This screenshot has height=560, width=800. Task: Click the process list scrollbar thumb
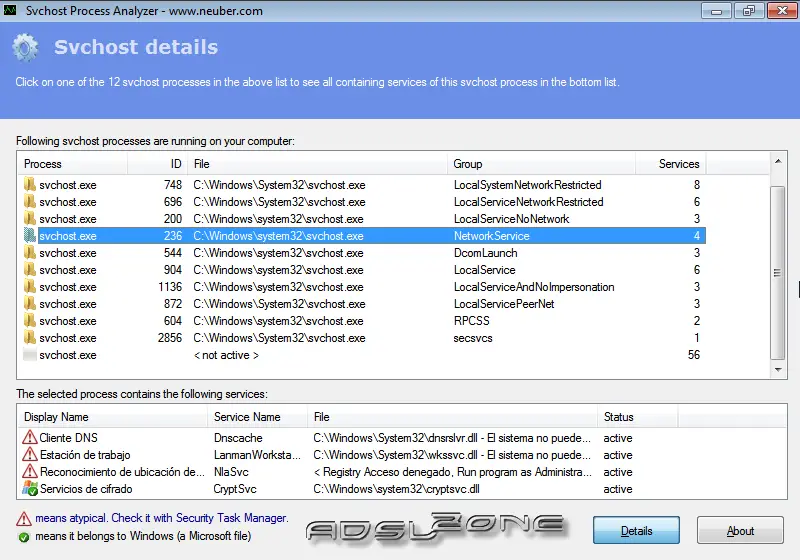[x=777, y=273]
